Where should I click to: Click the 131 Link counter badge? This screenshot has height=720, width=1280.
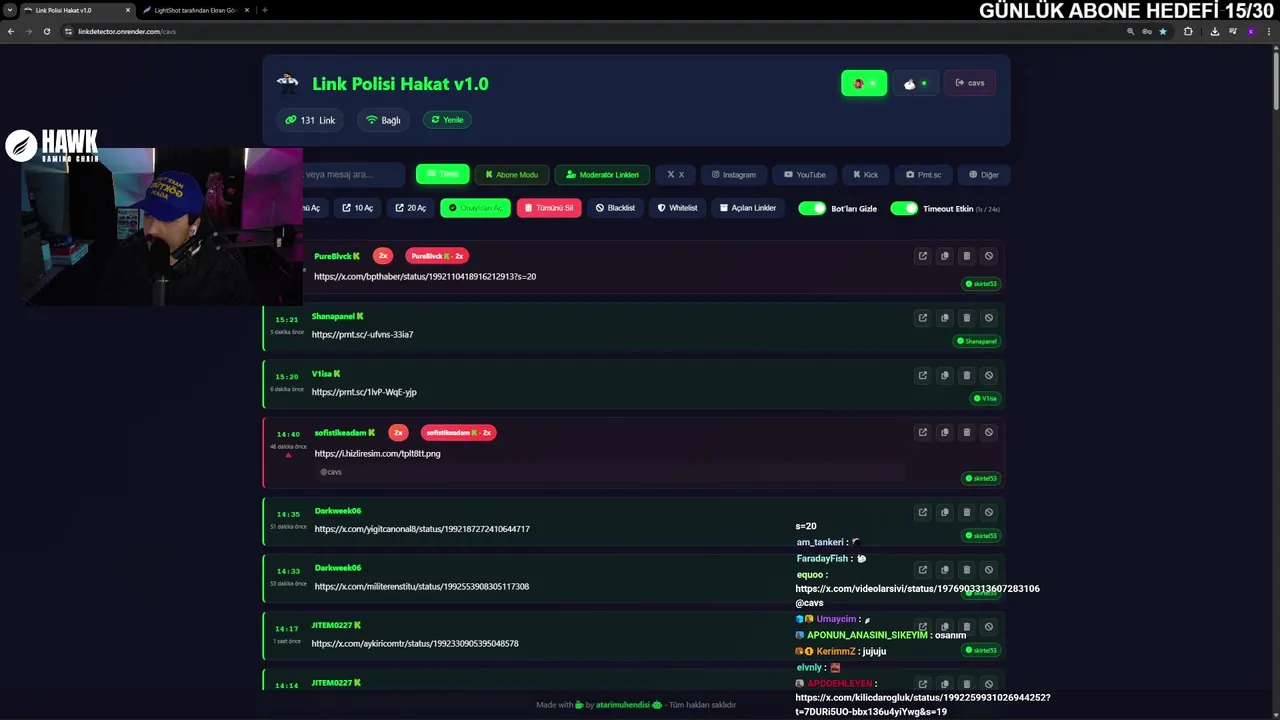310,120
